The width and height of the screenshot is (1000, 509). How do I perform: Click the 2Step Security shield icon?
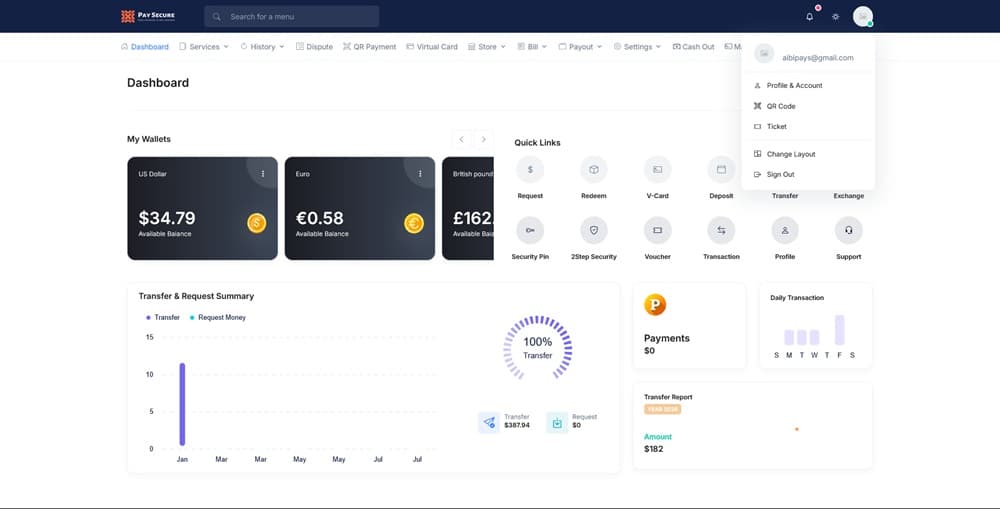(x=593, y=230)
